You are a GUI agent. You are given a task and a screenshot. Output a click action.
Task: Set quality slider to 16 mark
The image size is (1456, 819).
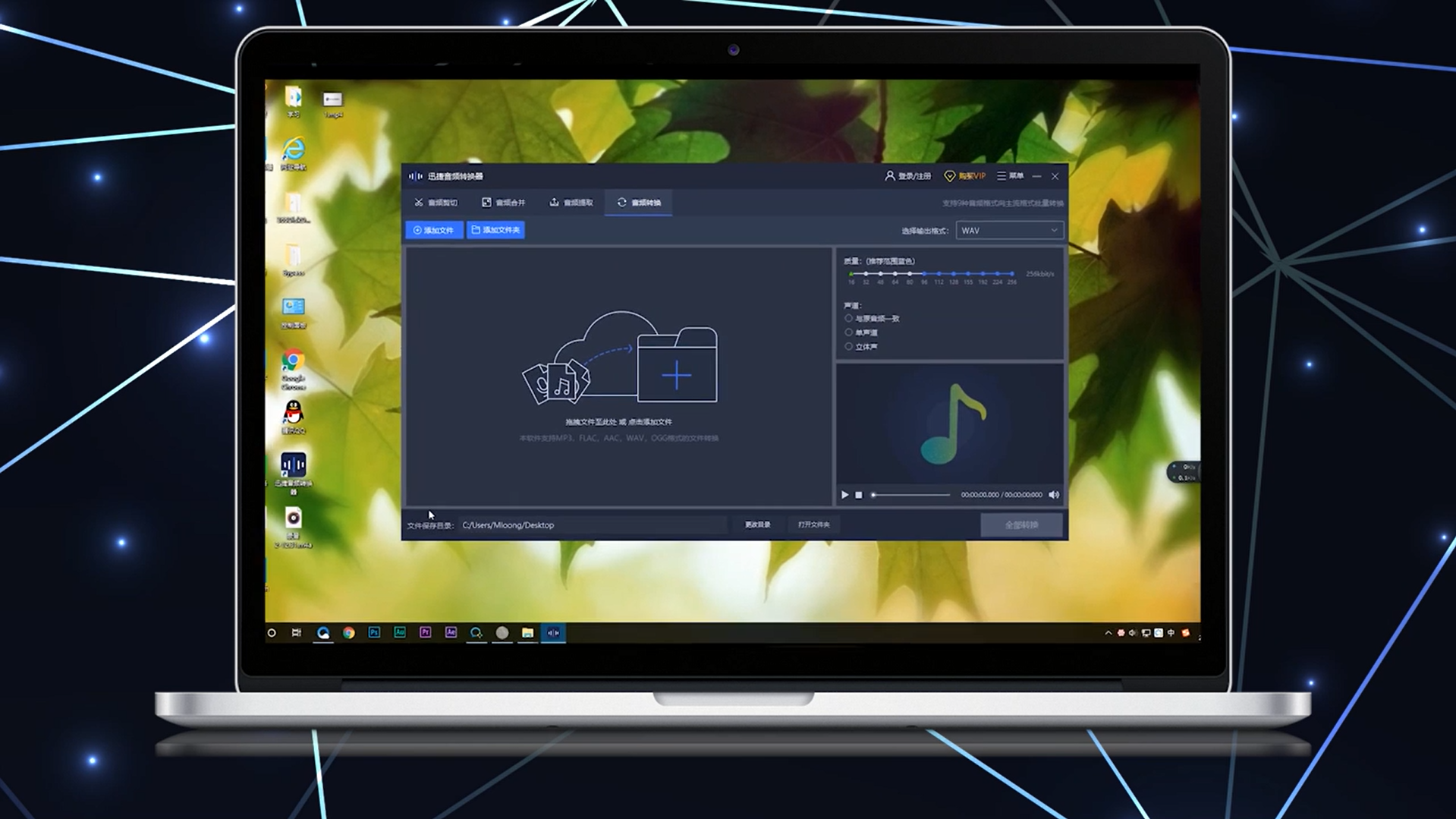(851, 274)
